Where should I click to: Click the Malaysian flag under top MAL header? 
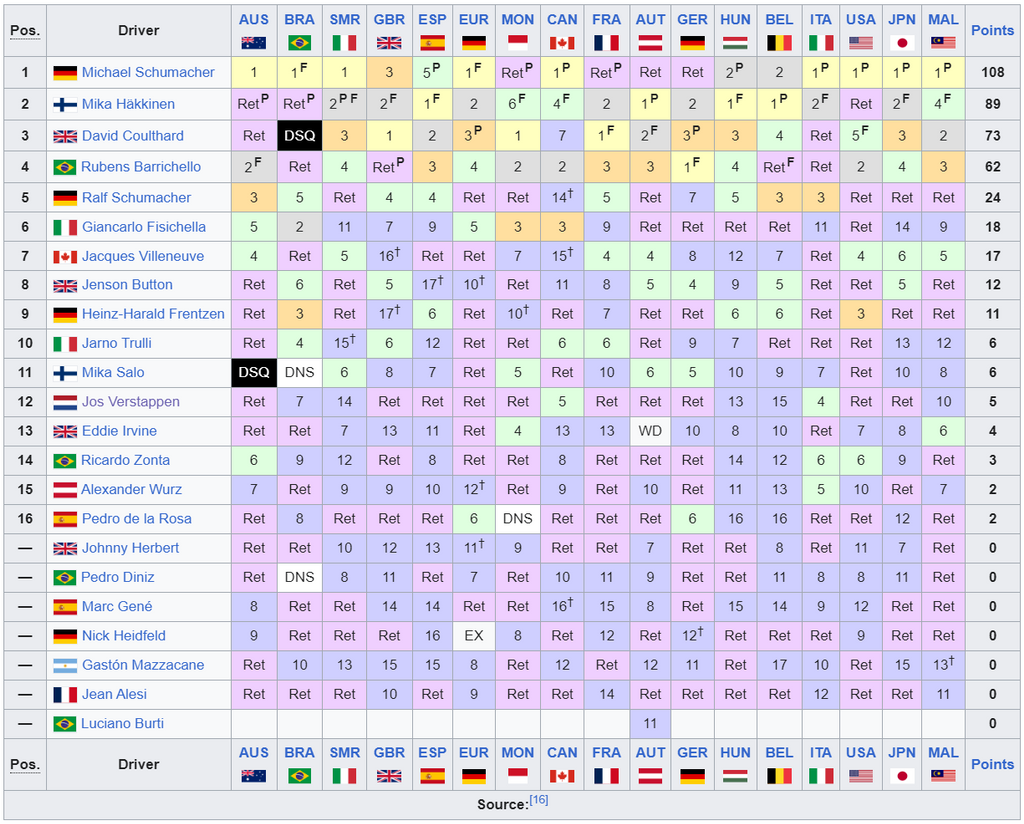point(943,43)
